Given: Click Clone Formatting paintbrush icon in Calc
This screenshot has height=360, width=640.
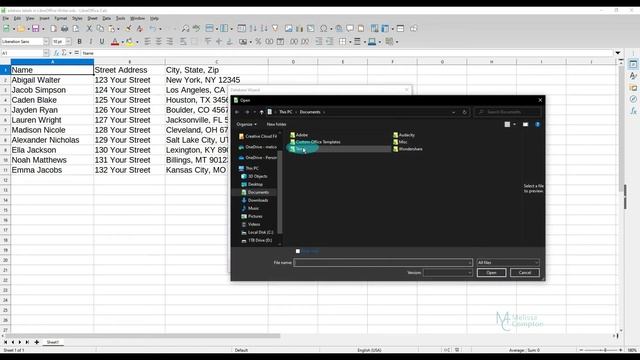Looking at the screenshot, I should pos(129,29).
